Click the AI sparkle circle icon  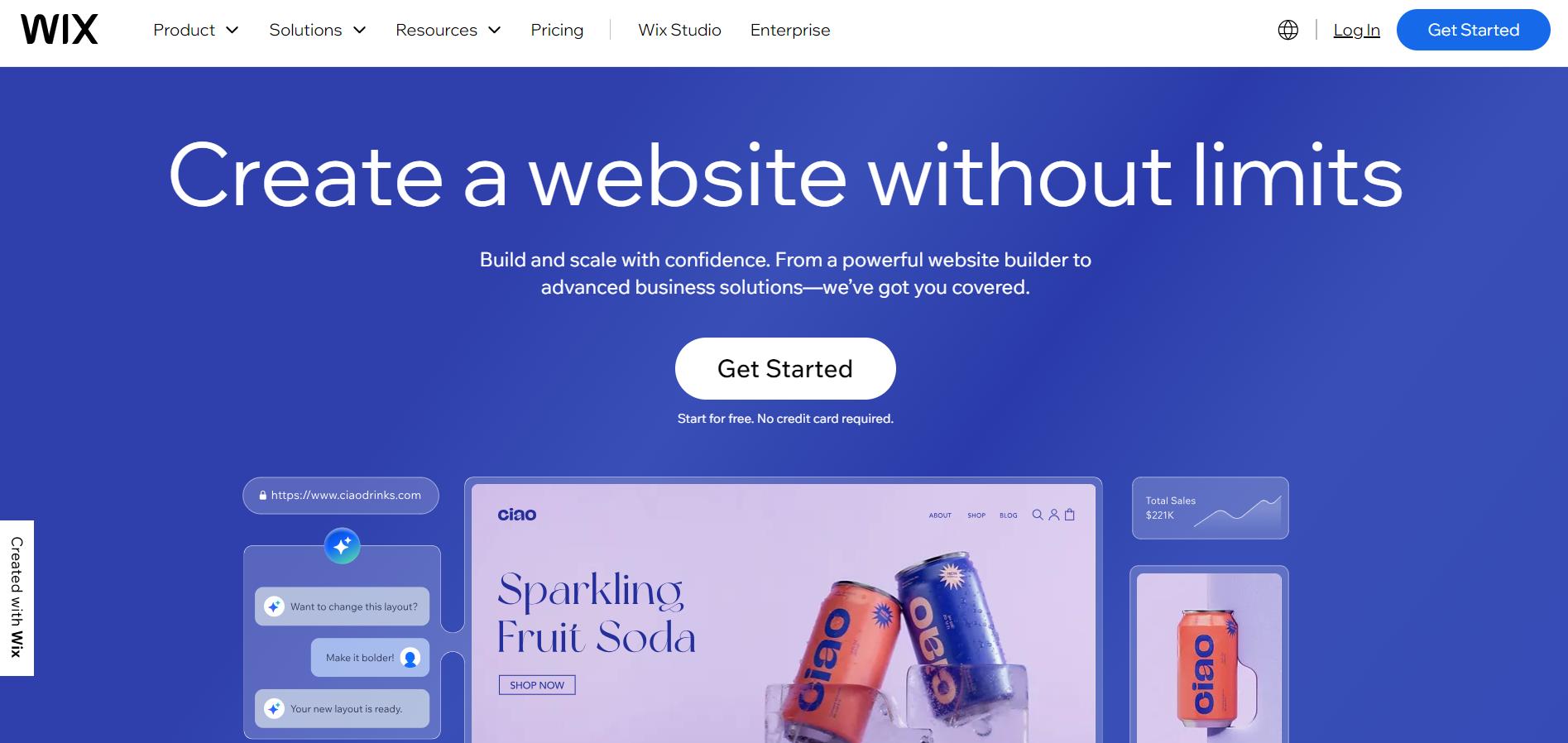coord(342,545)
